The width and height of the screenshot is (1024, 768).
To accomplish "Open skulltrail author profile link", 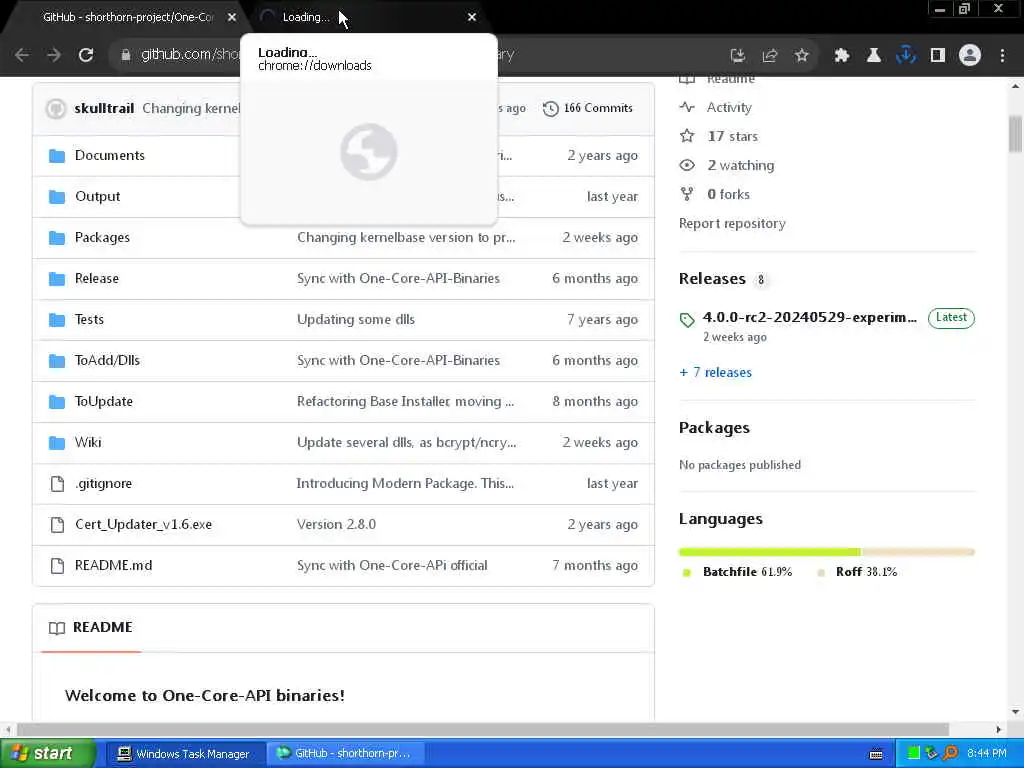I will click(104, 108).
